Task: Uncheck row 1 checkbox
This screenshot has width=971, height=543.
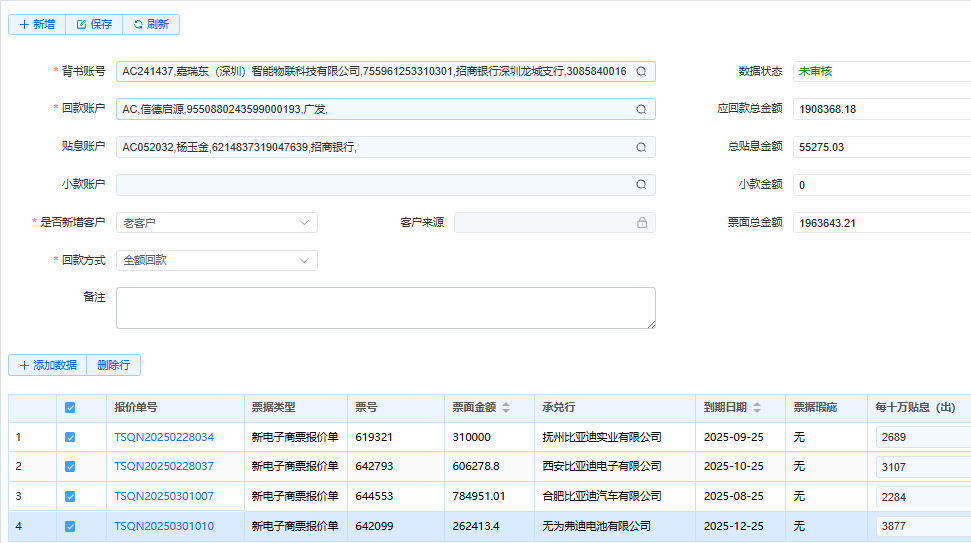Action: [70, 438]
